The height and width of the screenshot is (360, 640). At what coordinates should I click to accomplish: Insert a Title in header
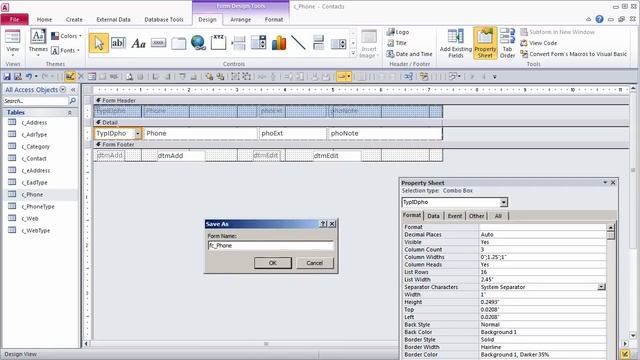tap(397, 43)
